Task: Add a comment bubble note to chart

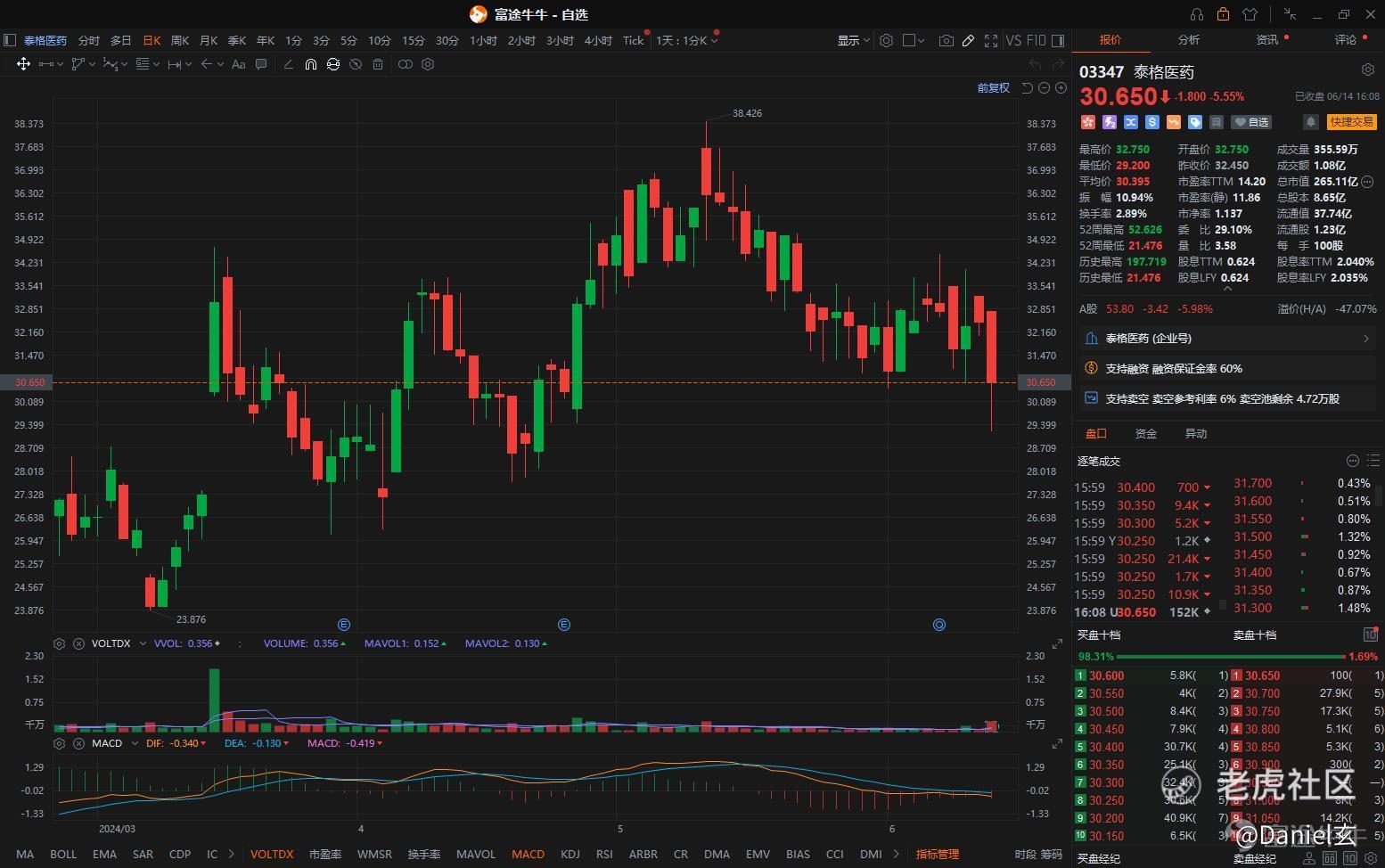Action: 261,64
